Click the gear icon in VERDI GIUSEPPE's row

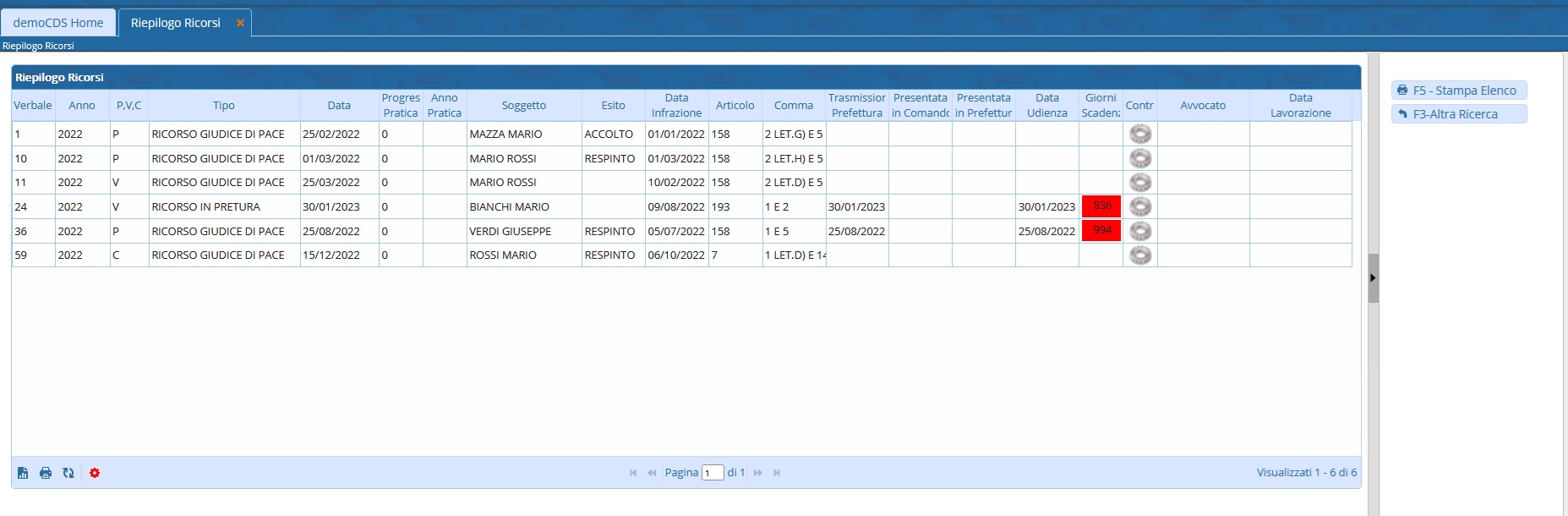coord(1140,231)
